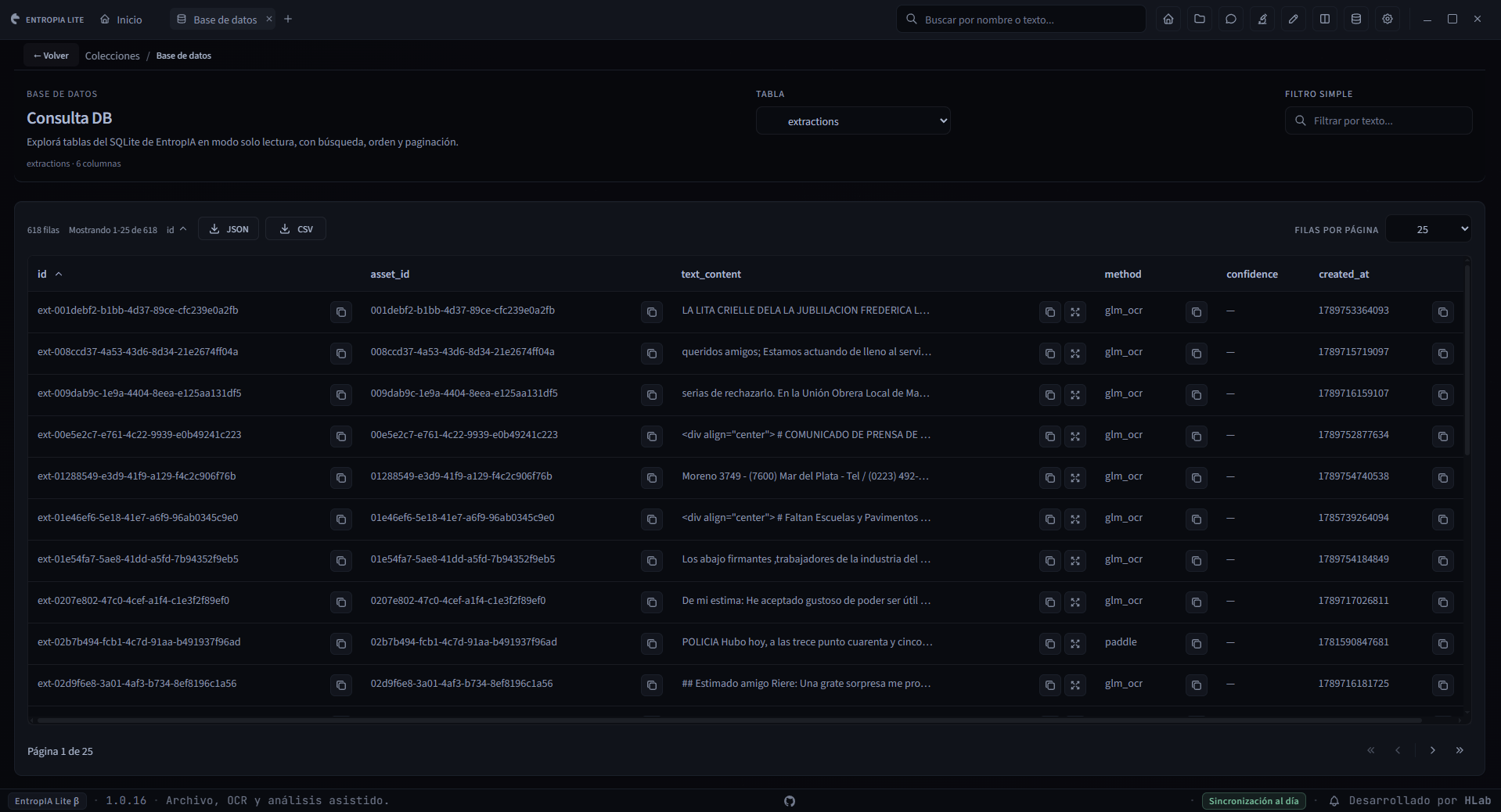Click the notification bell in the status bar

tap(1335, 801)
